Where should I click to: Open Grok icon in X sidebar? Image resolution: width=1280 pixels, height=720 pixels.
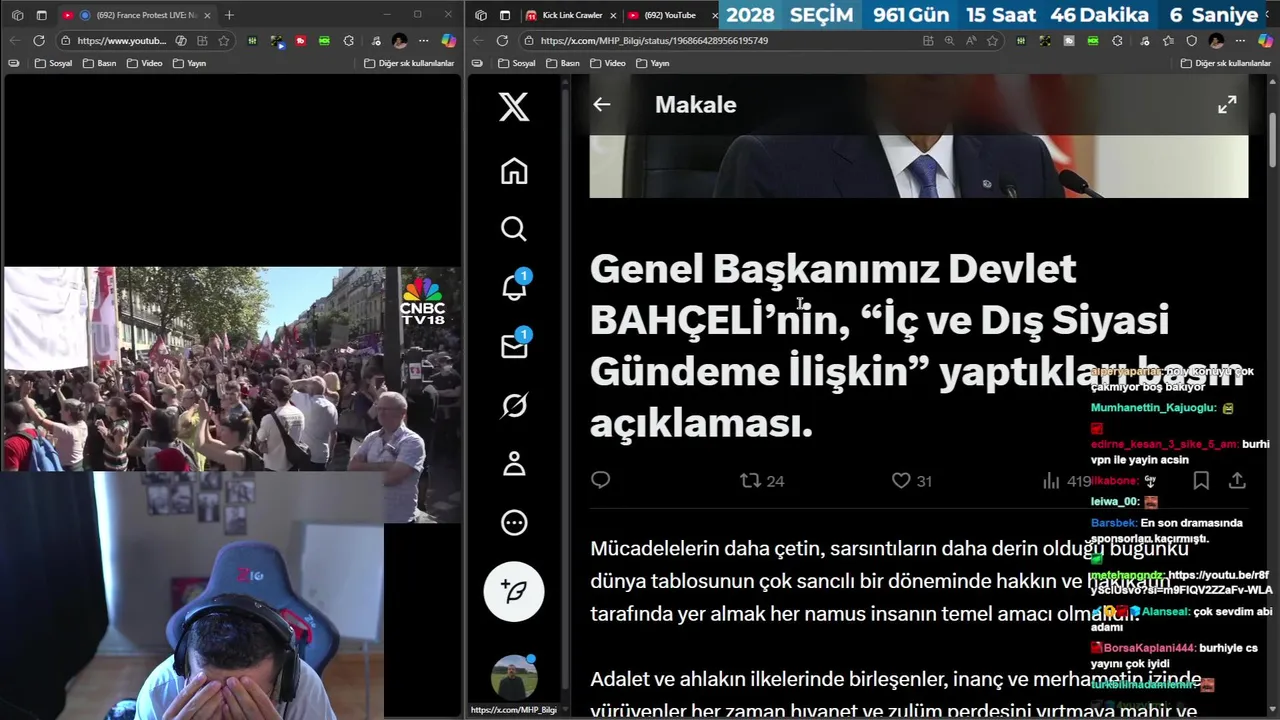pos(514,405)
